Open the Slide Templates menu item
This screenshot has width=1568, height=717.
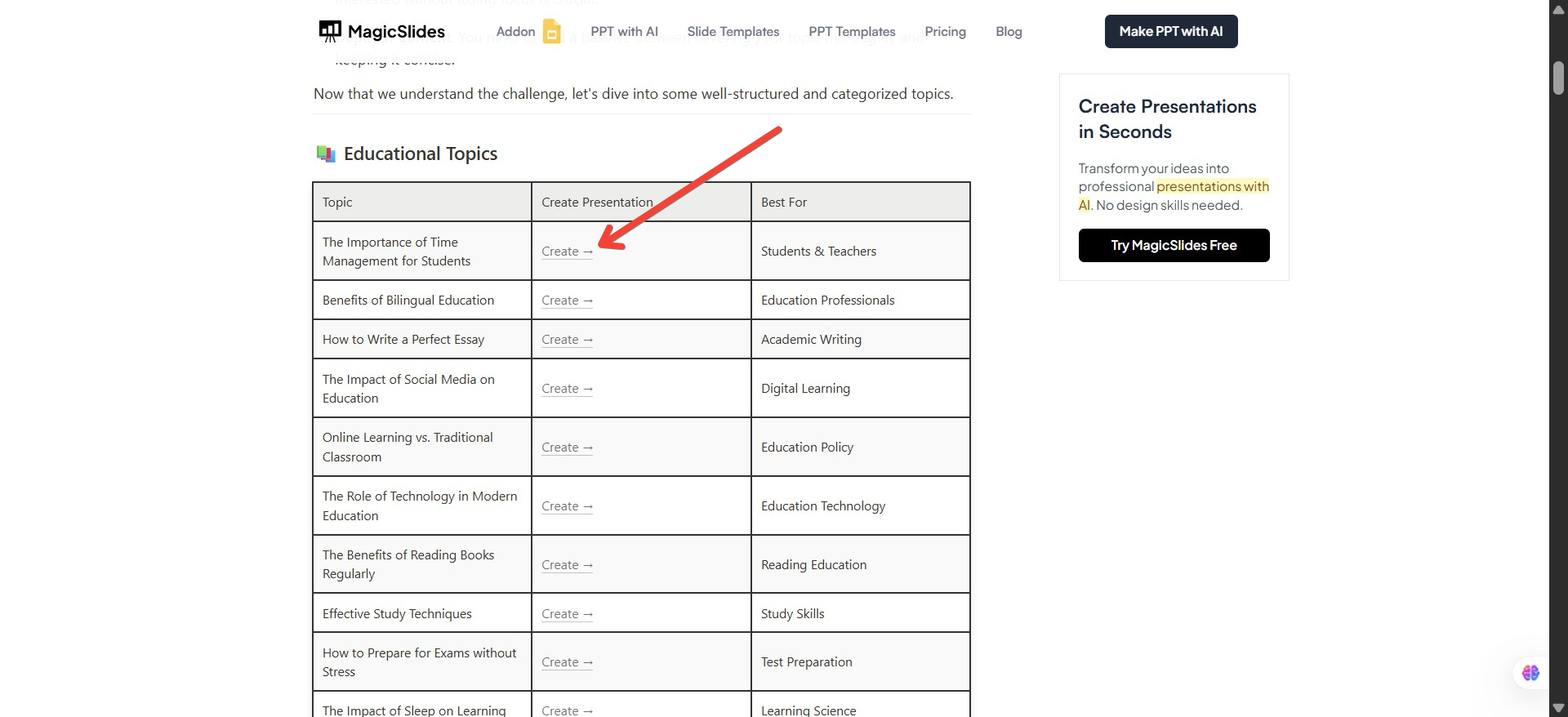point(733,32)
